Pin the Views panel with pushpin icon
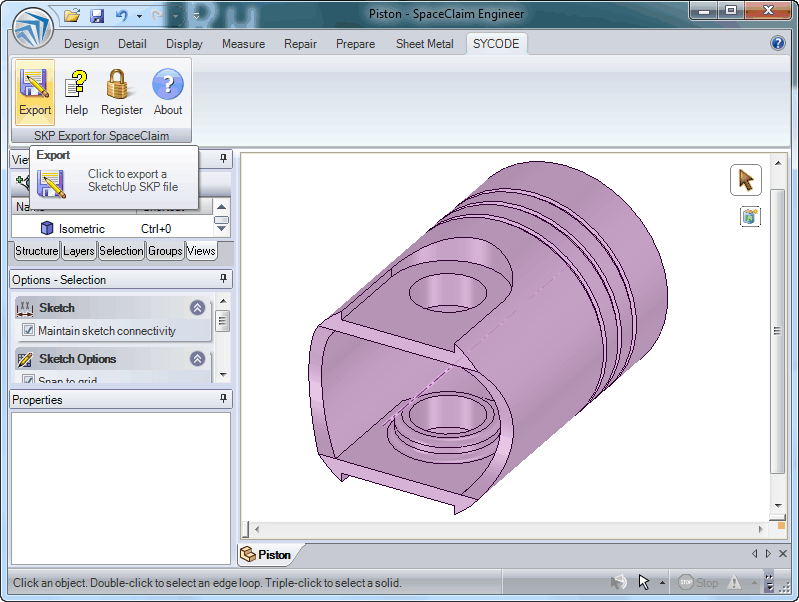The image size is (799, 602). 223,158
